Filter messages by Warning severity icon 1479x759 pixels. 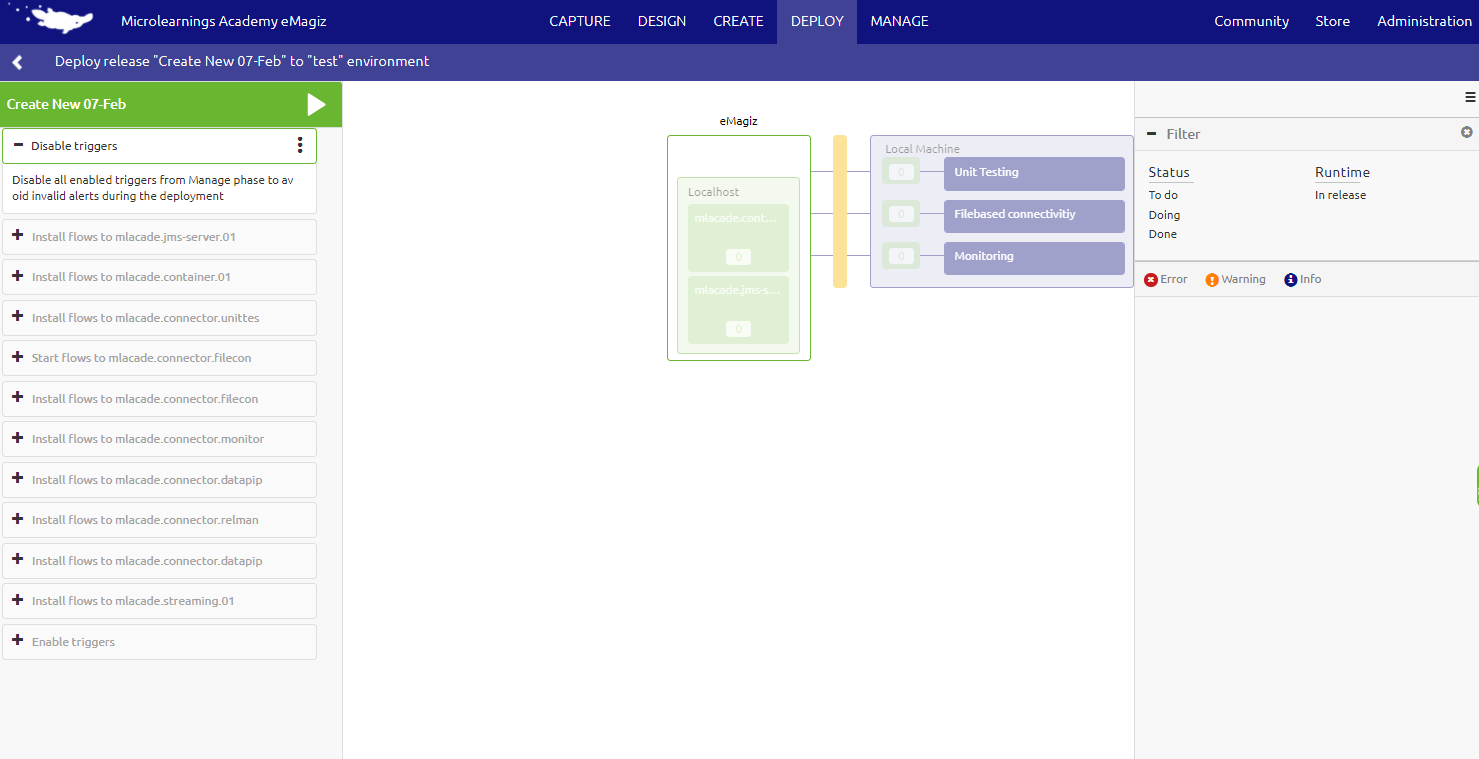(x=1211, y=279)
